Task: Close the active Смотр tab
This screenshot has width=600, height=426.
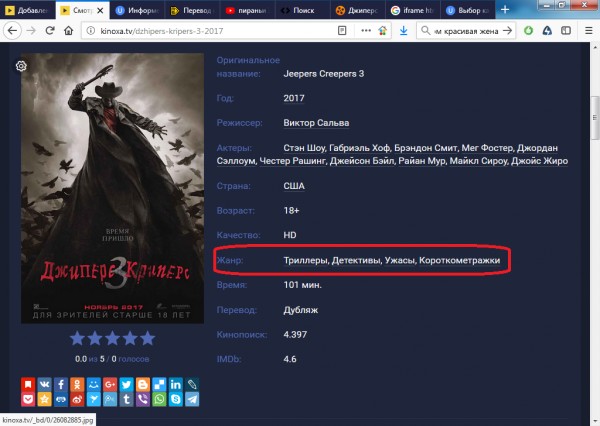Action: [x=100, y=10]
